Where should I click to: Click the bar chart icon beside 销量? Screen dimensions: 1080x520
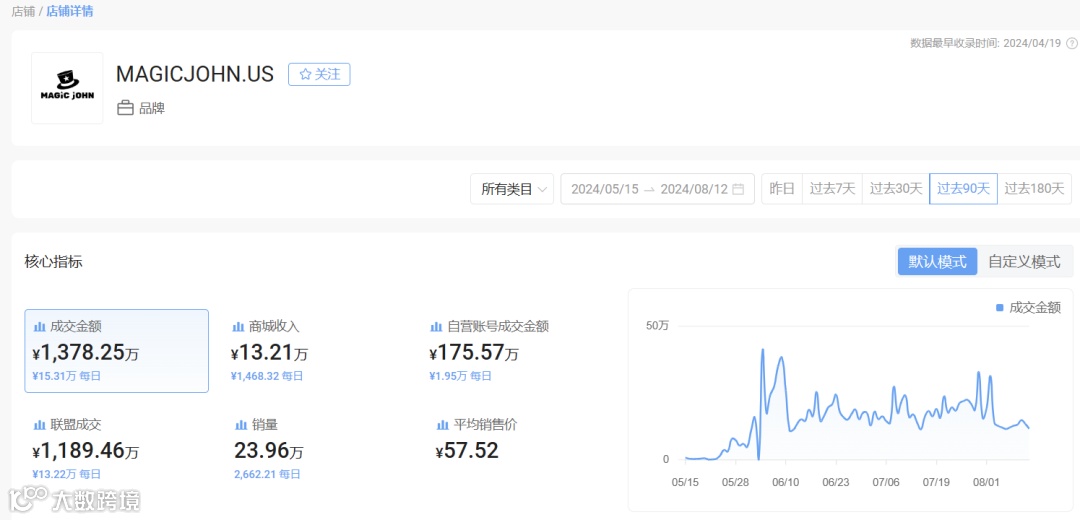tap(241, 426)
